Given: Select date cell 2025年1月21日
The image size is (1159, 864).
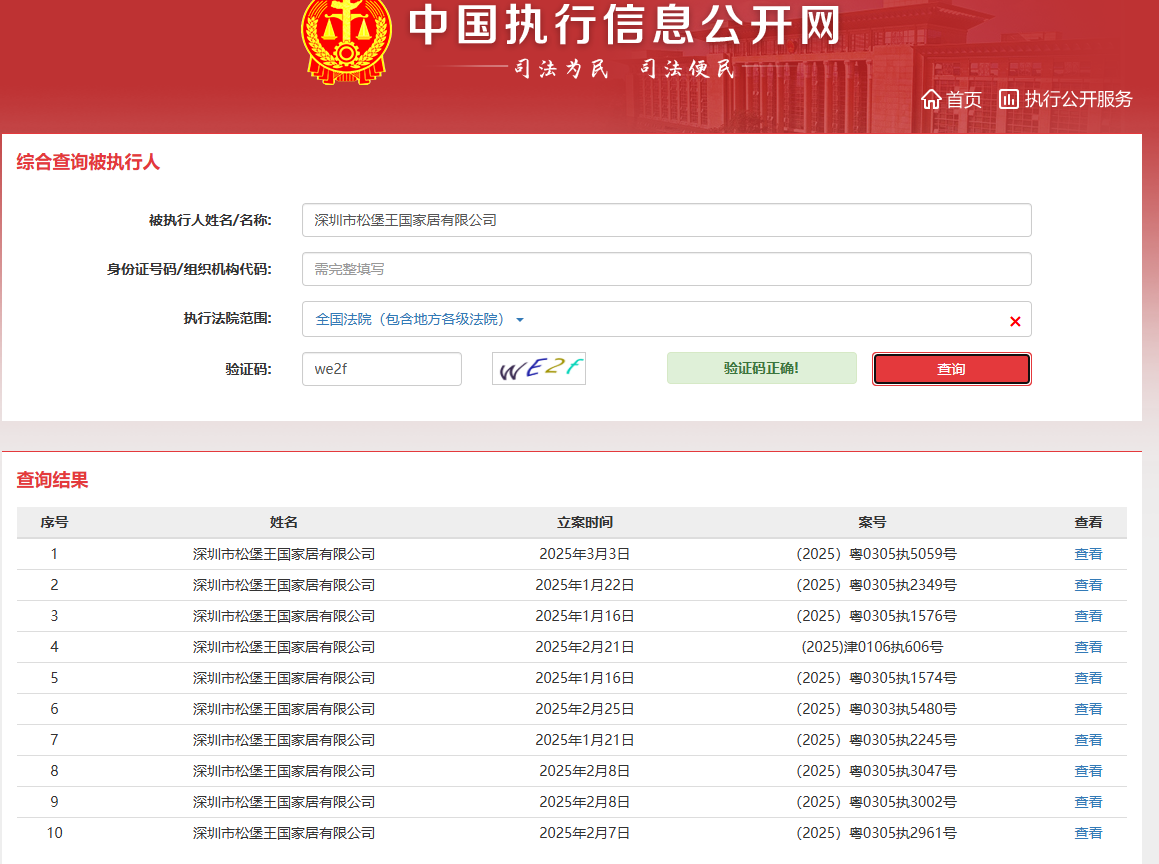Looking at the screenshot, I should (x=585, y=741).
